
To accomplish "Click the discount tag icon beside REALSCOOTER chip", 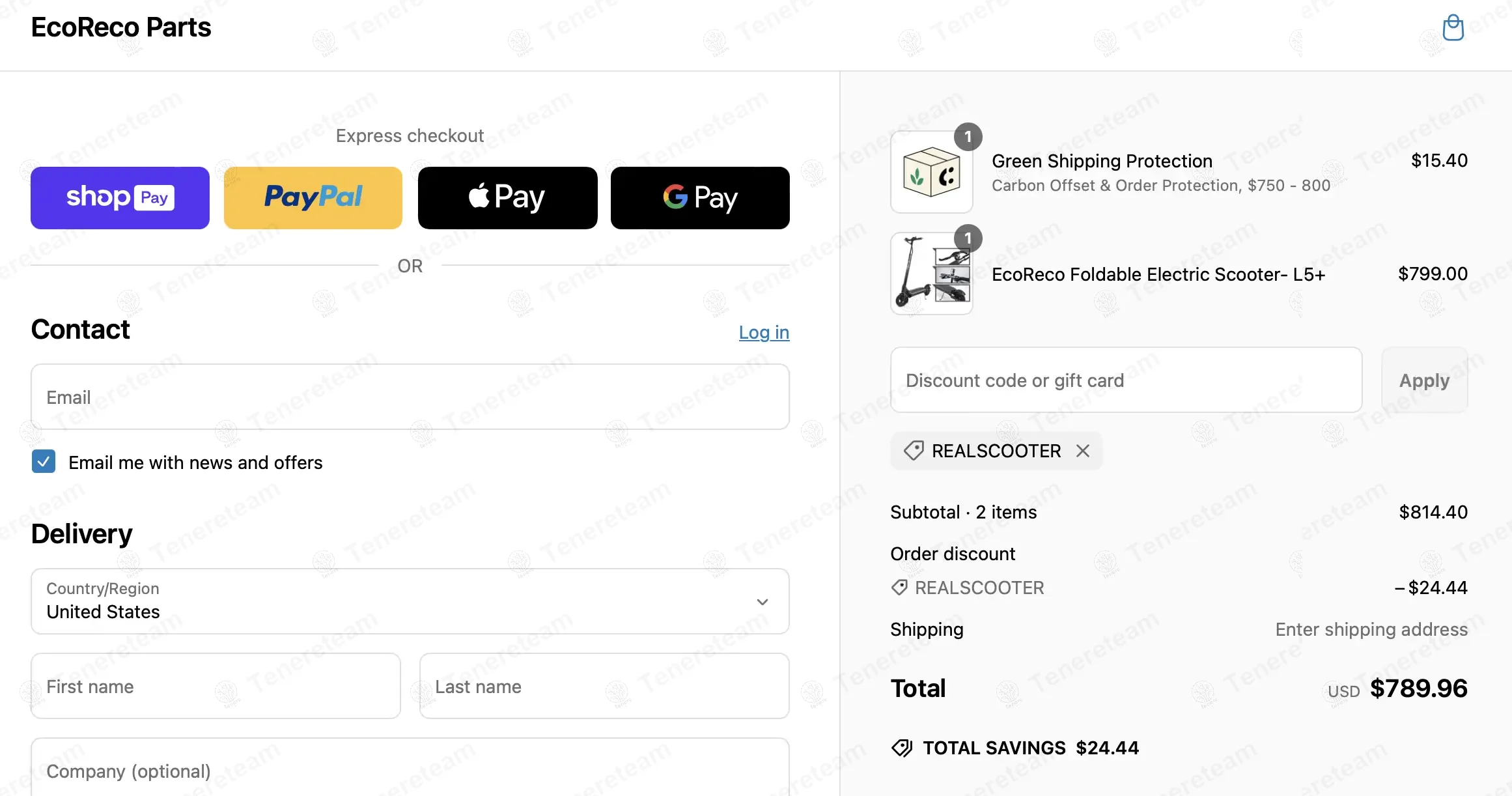I will point(914,451).
